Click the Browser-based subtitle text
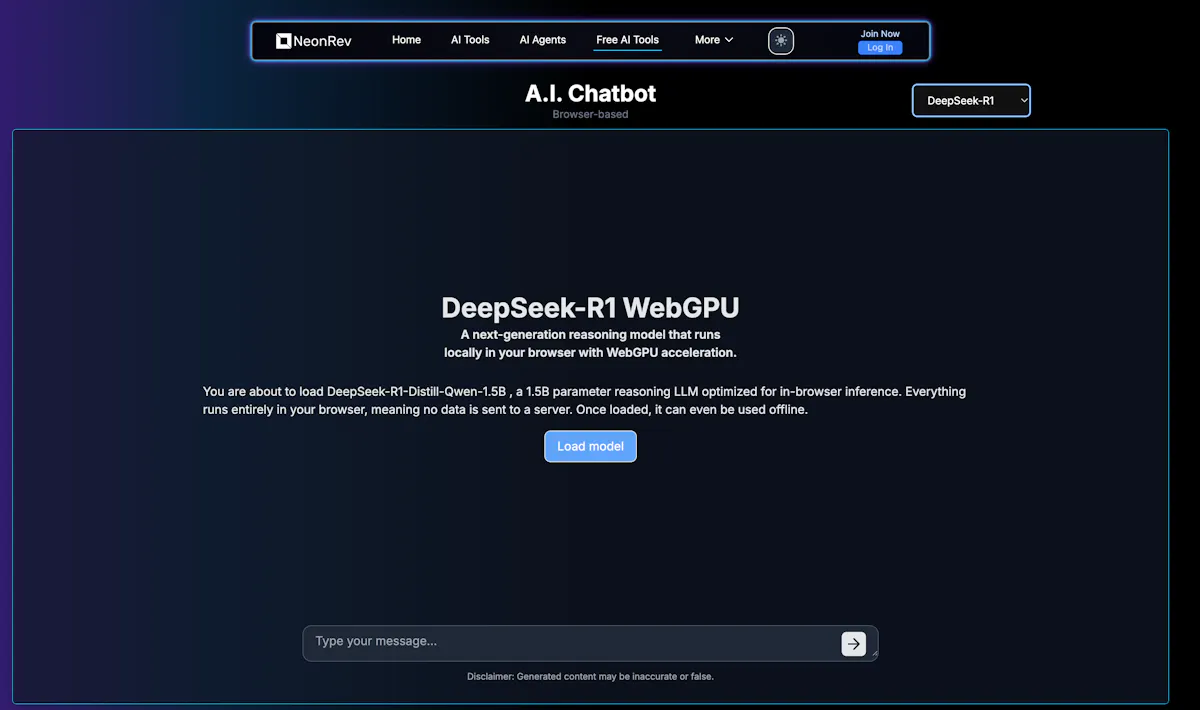This screenshot has height=710, width=1200. (x=590, y=114)
